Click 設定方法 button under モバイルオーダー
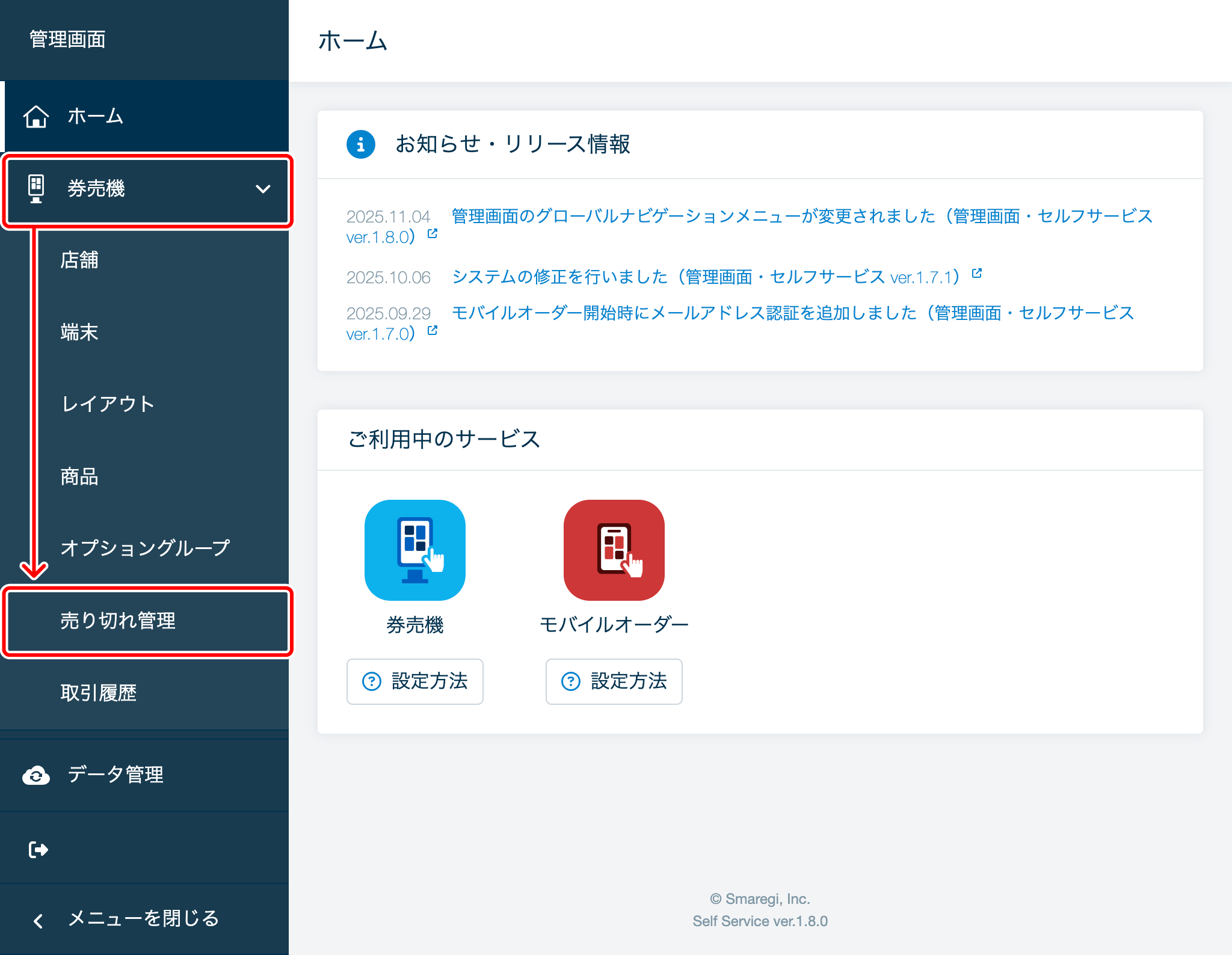This screenshot has height=955, width=1232. point(614,681)
